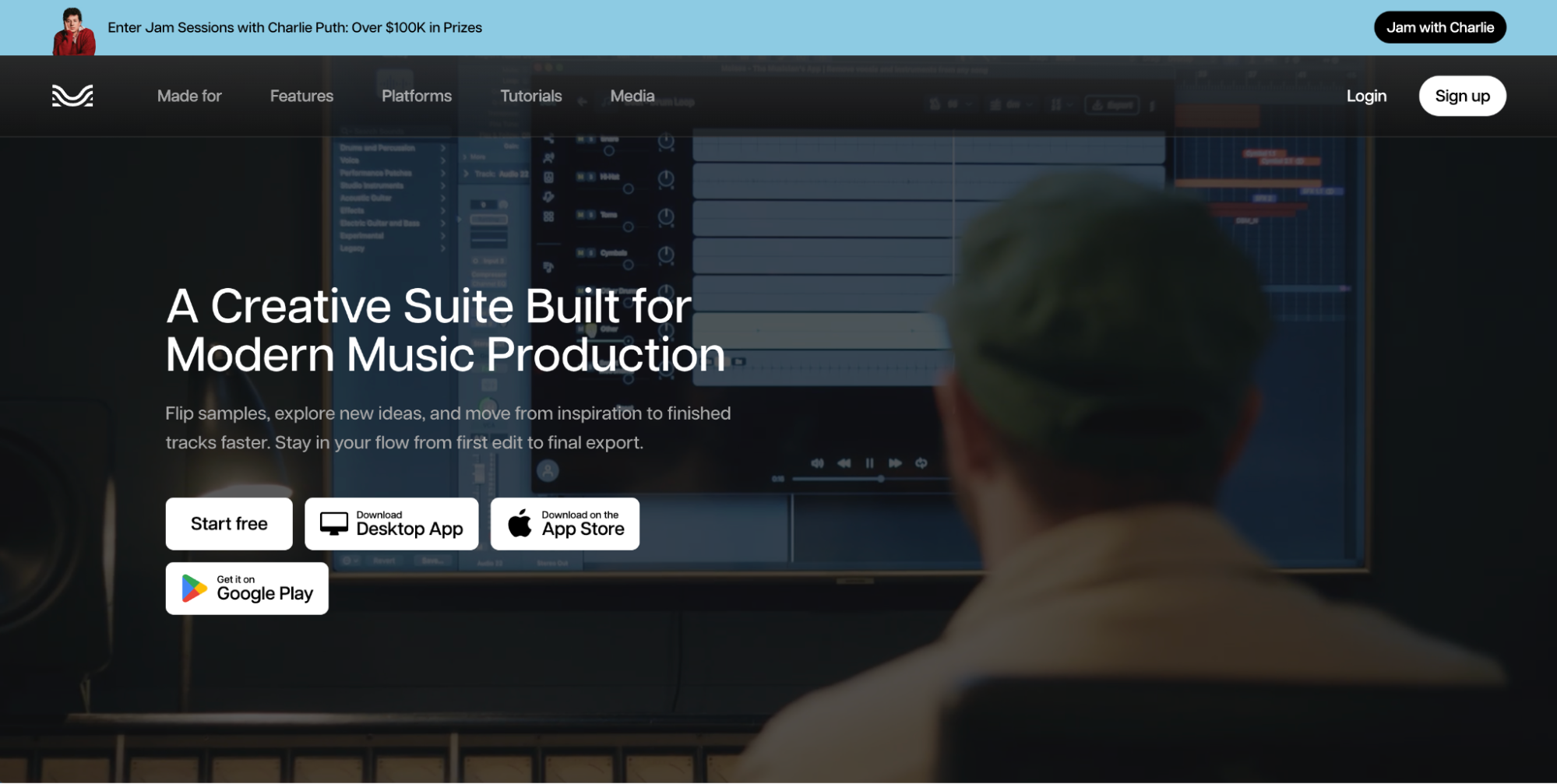This screenshot has width=1557, height=784.
Task: Get the app on Google Play
Action: pos(247,589)
